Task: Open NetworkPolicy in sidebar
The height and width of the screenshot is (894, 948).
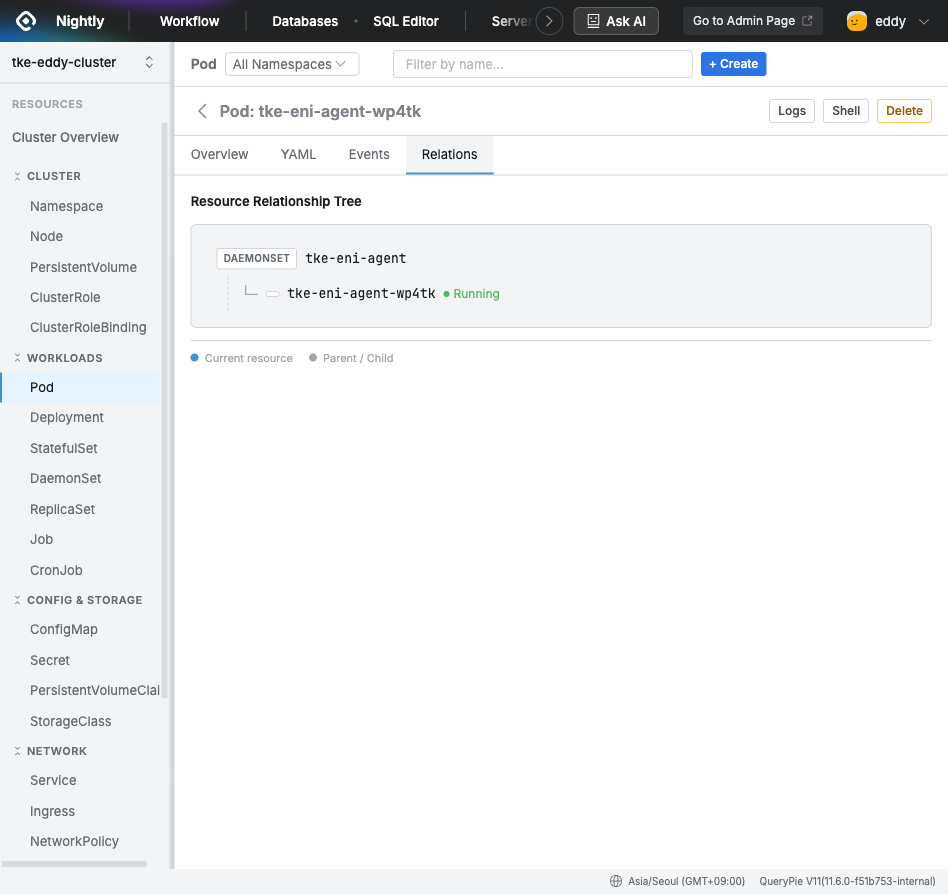Action: 74,842
